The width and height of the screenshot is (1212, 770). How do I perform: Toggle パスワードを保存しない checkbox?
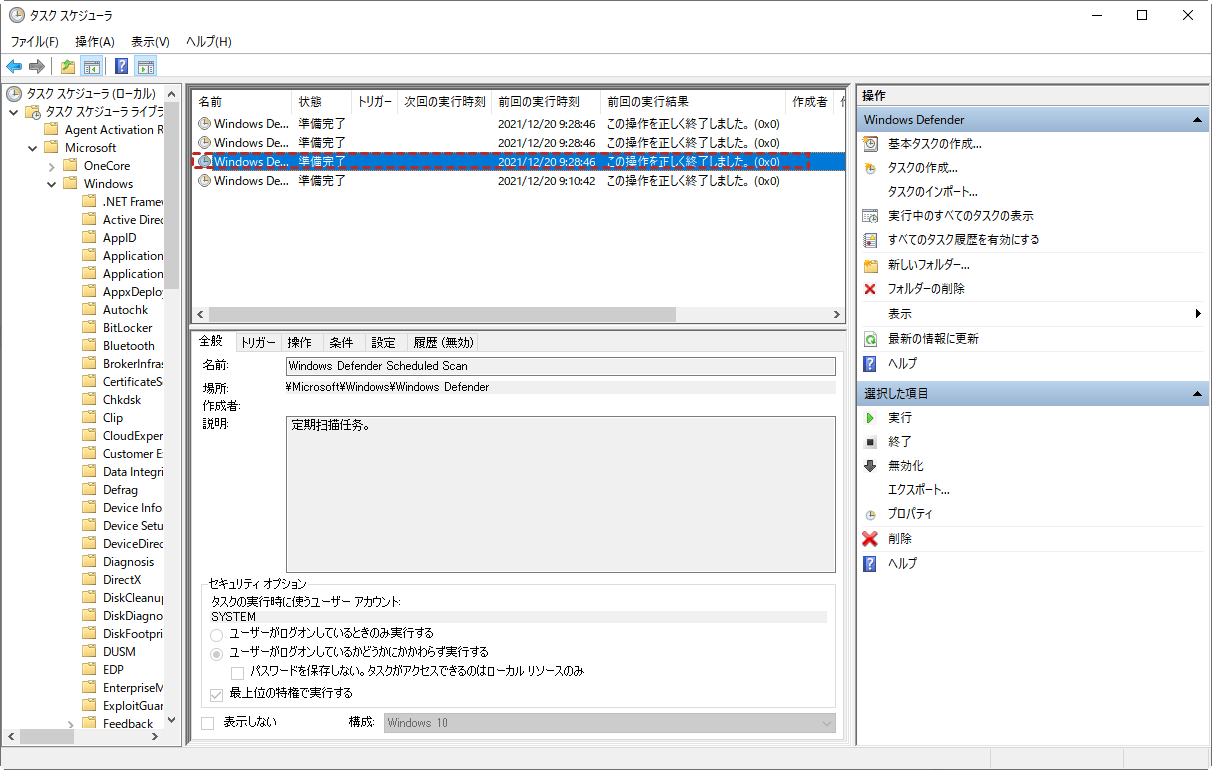click(x=238, y=672)
